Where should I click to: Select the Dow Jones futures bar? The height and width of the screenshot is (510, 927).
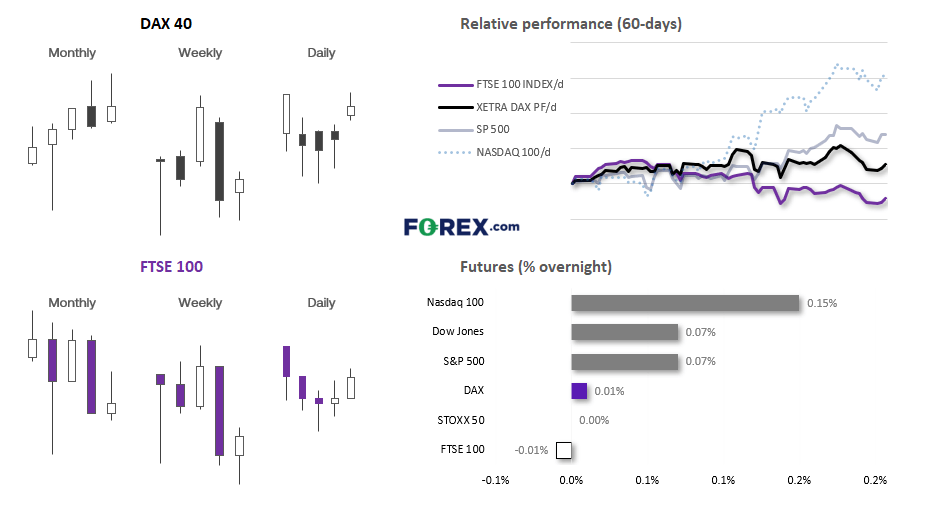click(x=624, y=332)
